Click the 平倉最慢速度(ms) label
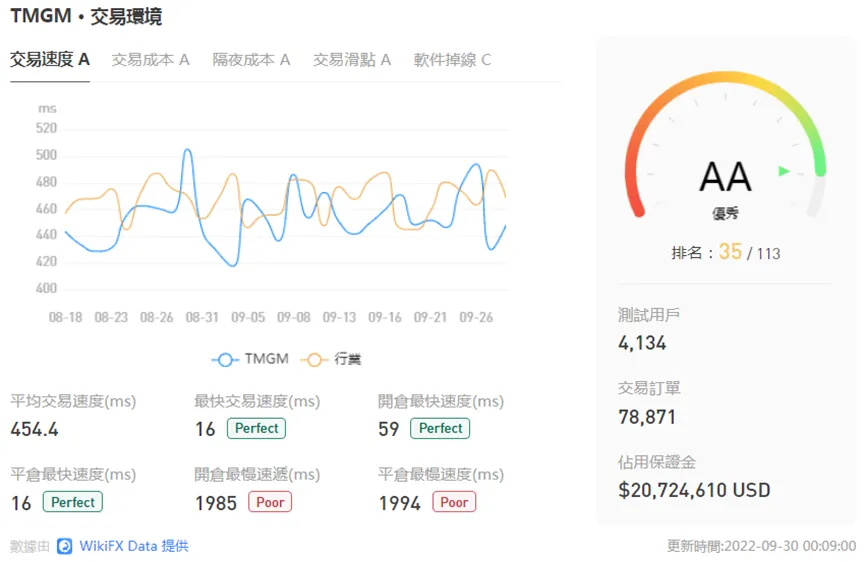This screenshot has height=562, width=865. coord(441,474)
